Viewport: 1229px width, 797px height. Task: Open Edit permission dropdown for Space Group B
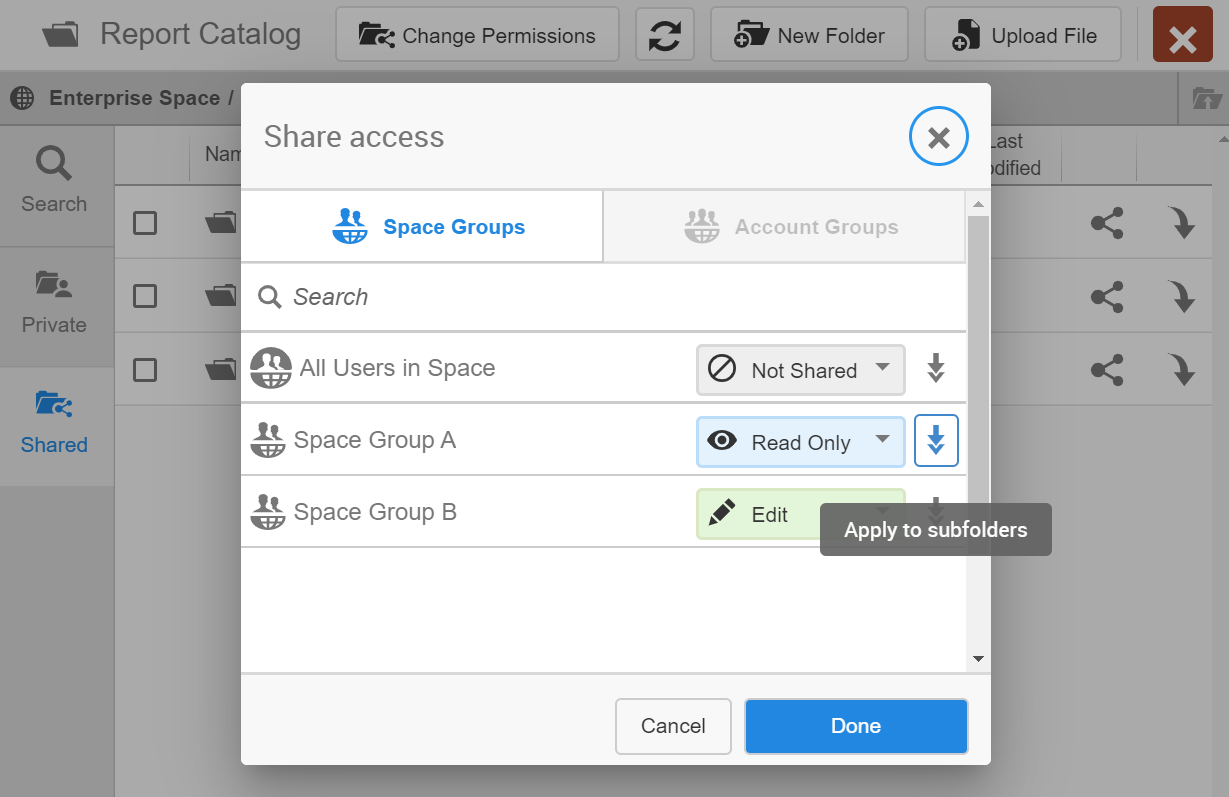coord(760,514)
